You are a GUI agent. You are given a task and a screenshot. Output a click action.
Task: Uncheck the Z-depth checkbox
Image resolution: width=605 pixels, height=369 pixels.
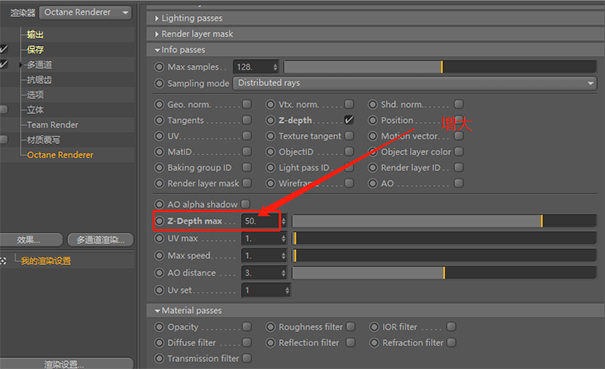click(x=349, y=120)
